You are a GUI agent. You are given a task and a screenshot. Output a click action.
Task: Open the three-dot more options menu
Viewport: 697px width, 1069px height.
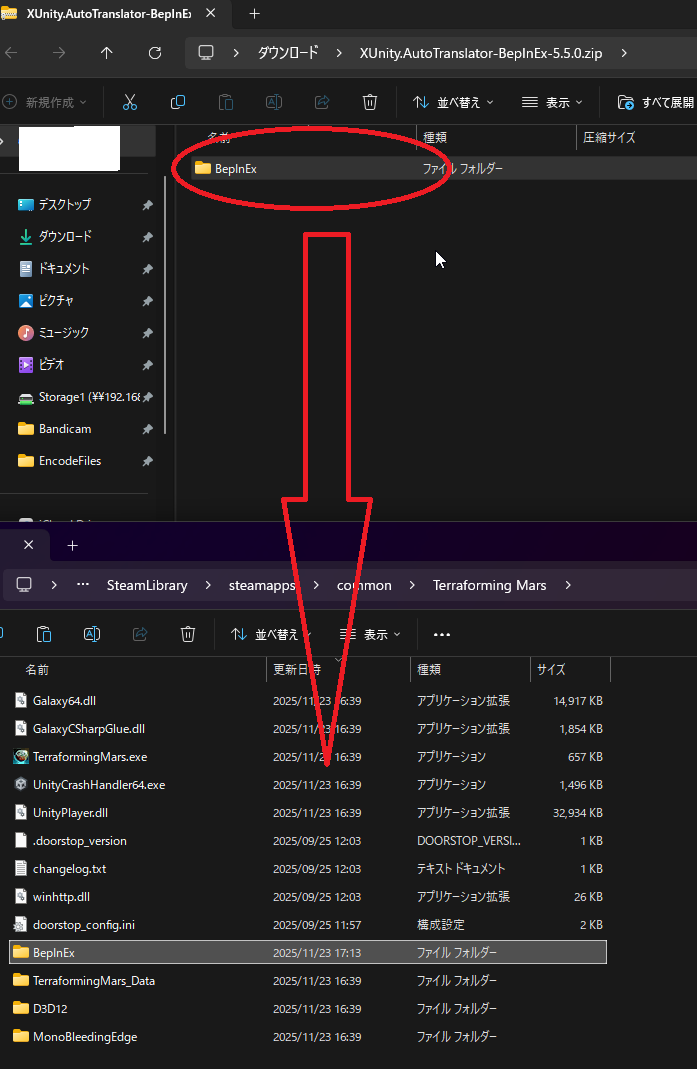tap(442, 634)
